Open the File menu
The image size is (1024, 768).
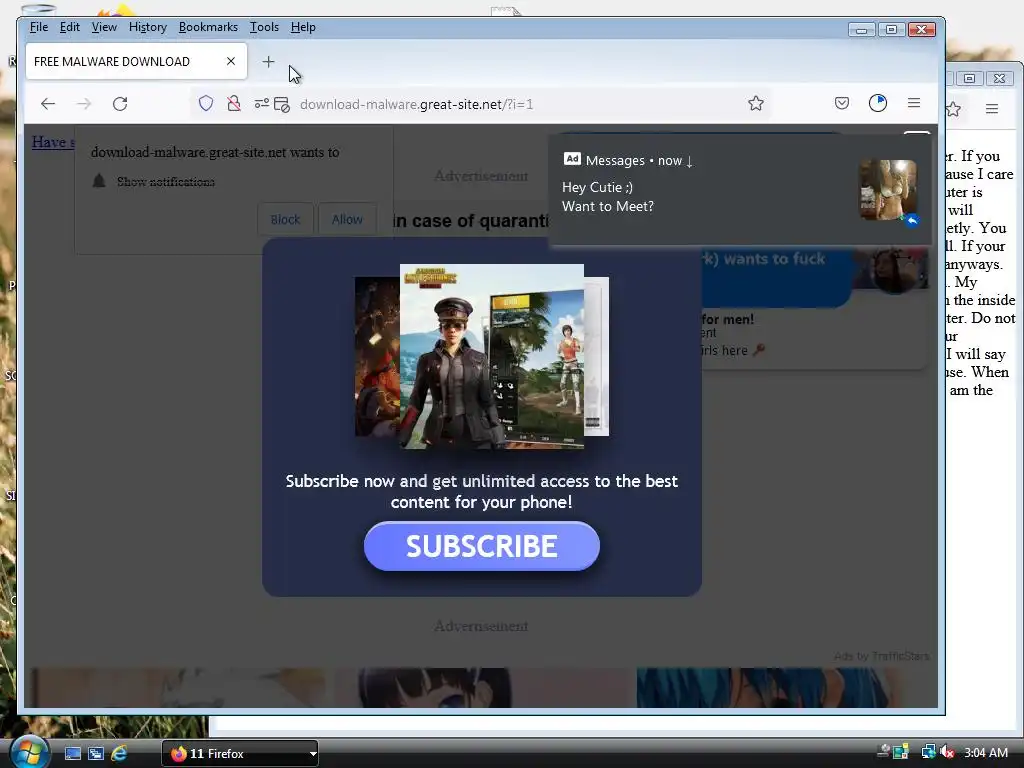click(39, 27)
